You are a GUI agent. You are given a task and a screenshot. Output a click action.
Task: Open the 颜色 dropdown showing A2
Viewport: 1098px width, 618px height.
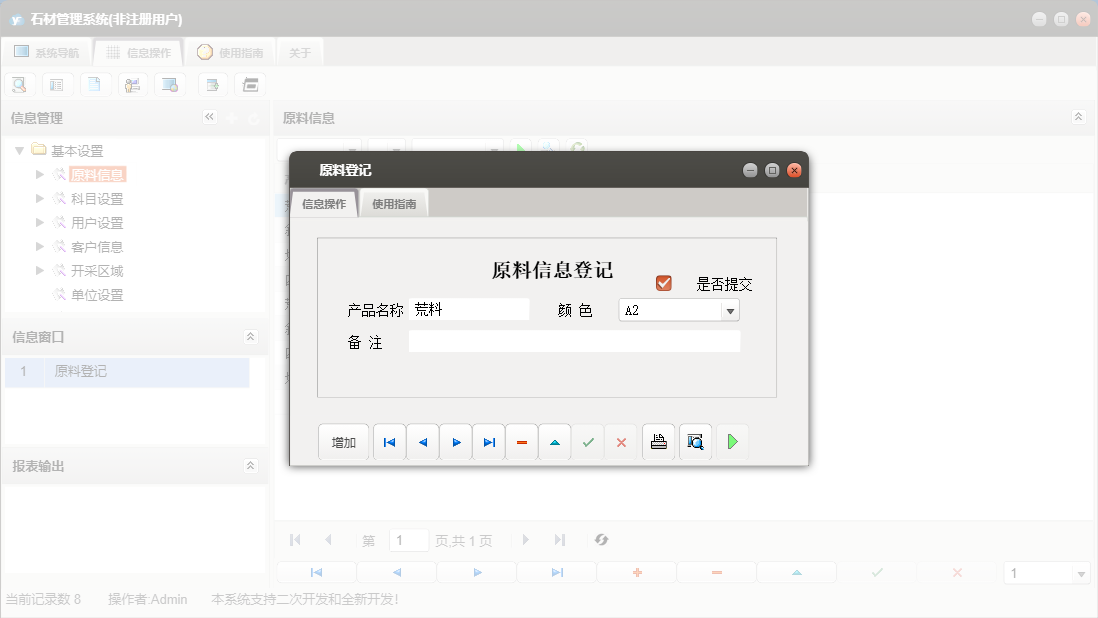click(x=731, y=309)
